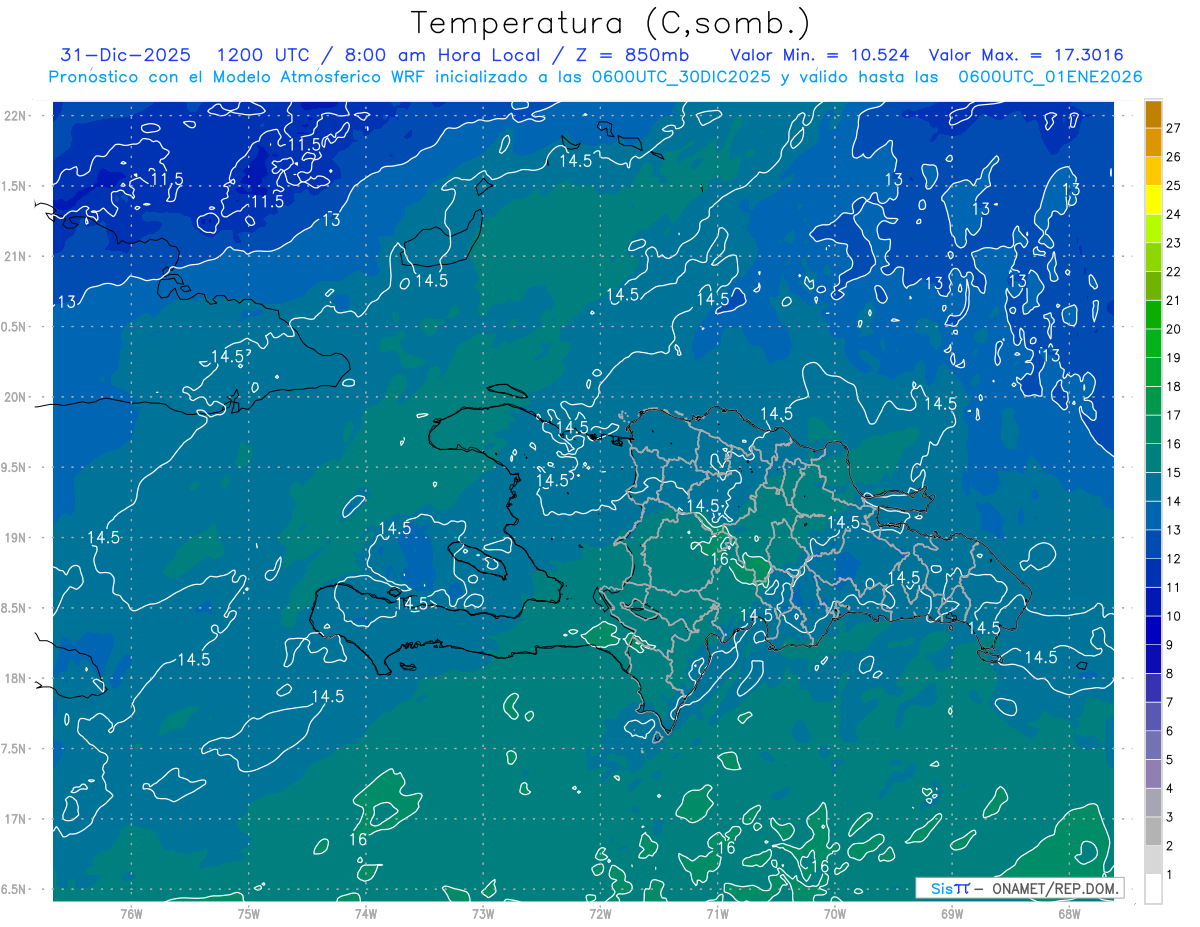The image size is (1200, 927).
Task: Click legend swatch between 26 and 27
Action: 1153,143
